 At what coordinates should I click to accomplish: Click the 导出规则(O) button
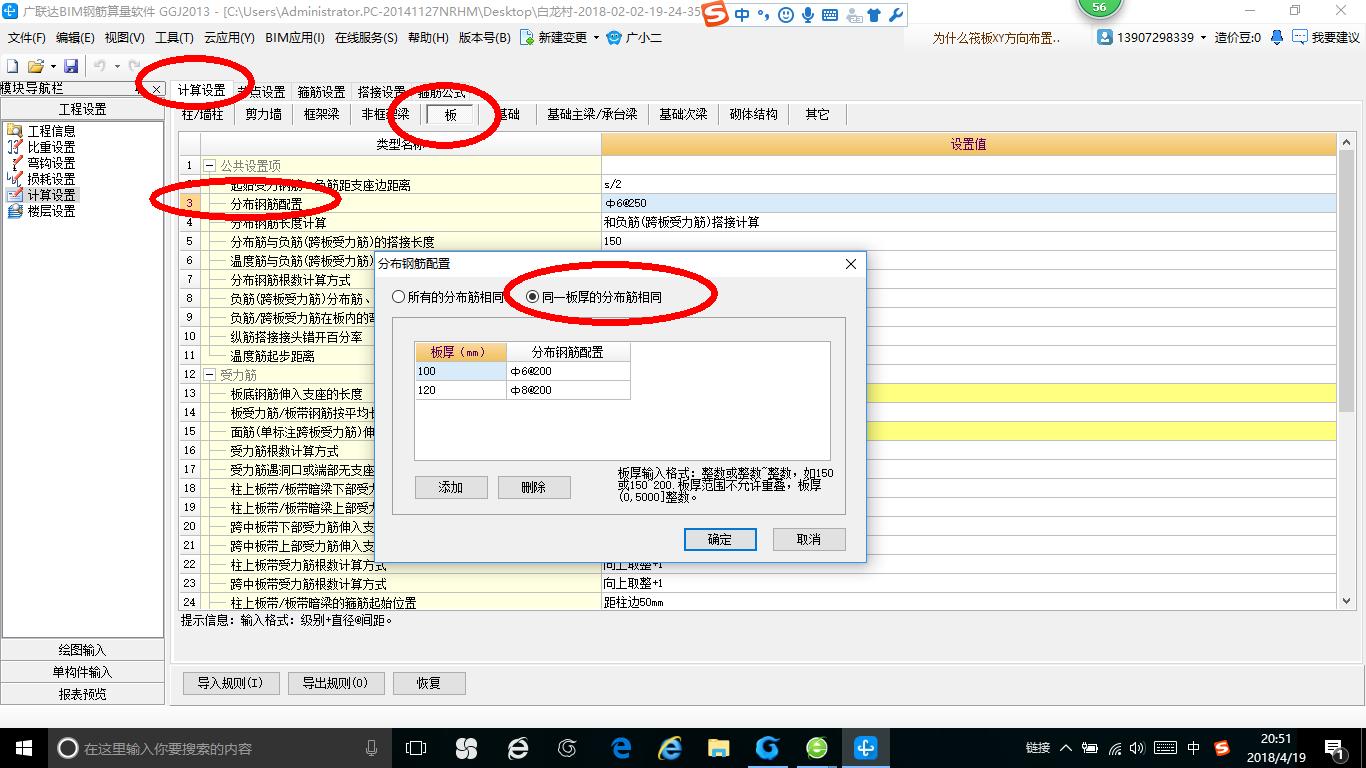point(335,683)
